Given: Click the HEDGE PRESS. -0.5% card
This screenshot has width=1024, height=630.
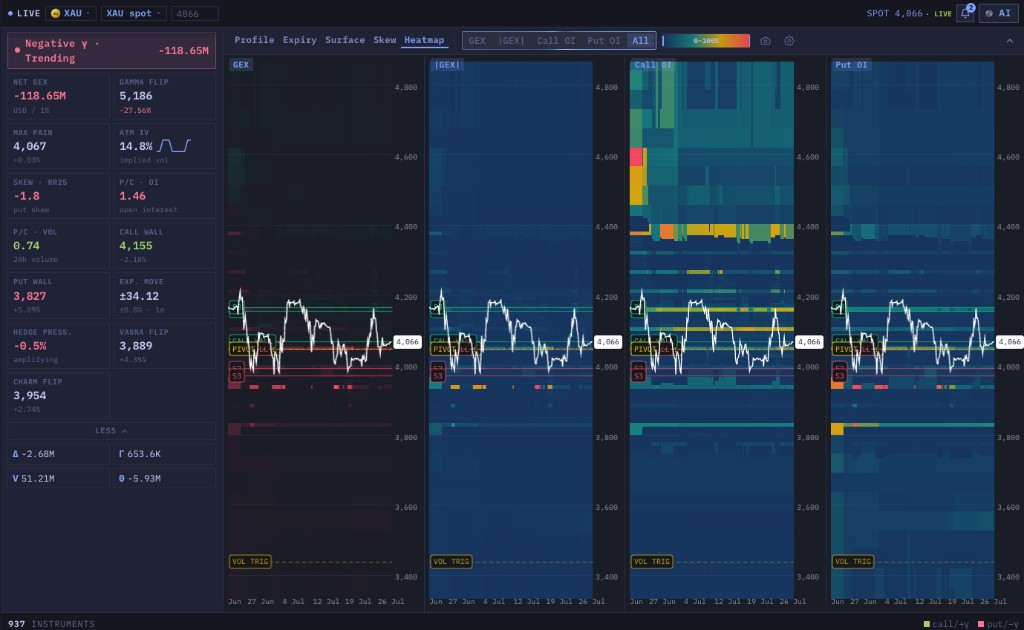Looking at the screenshot, I should tap(57, 345).
